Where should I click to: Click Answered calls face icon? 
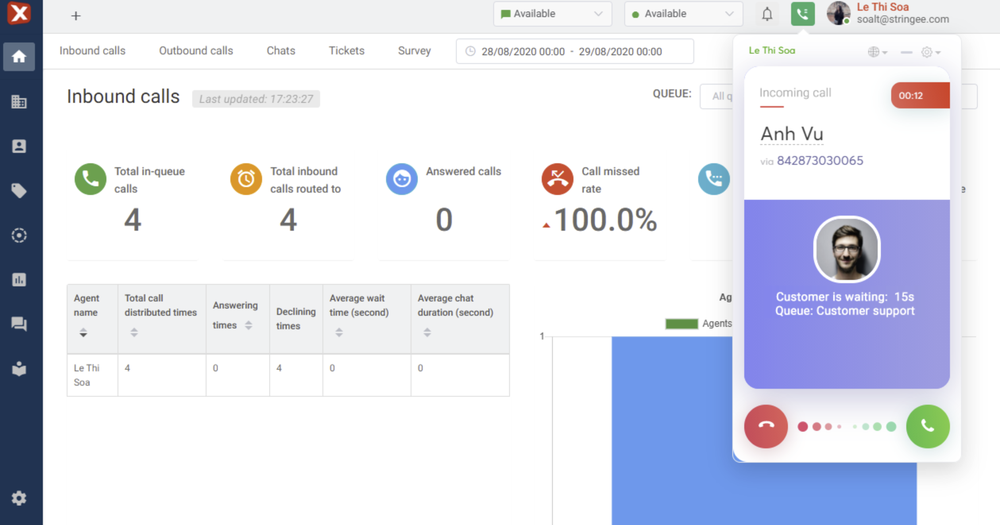coord(402,179)
